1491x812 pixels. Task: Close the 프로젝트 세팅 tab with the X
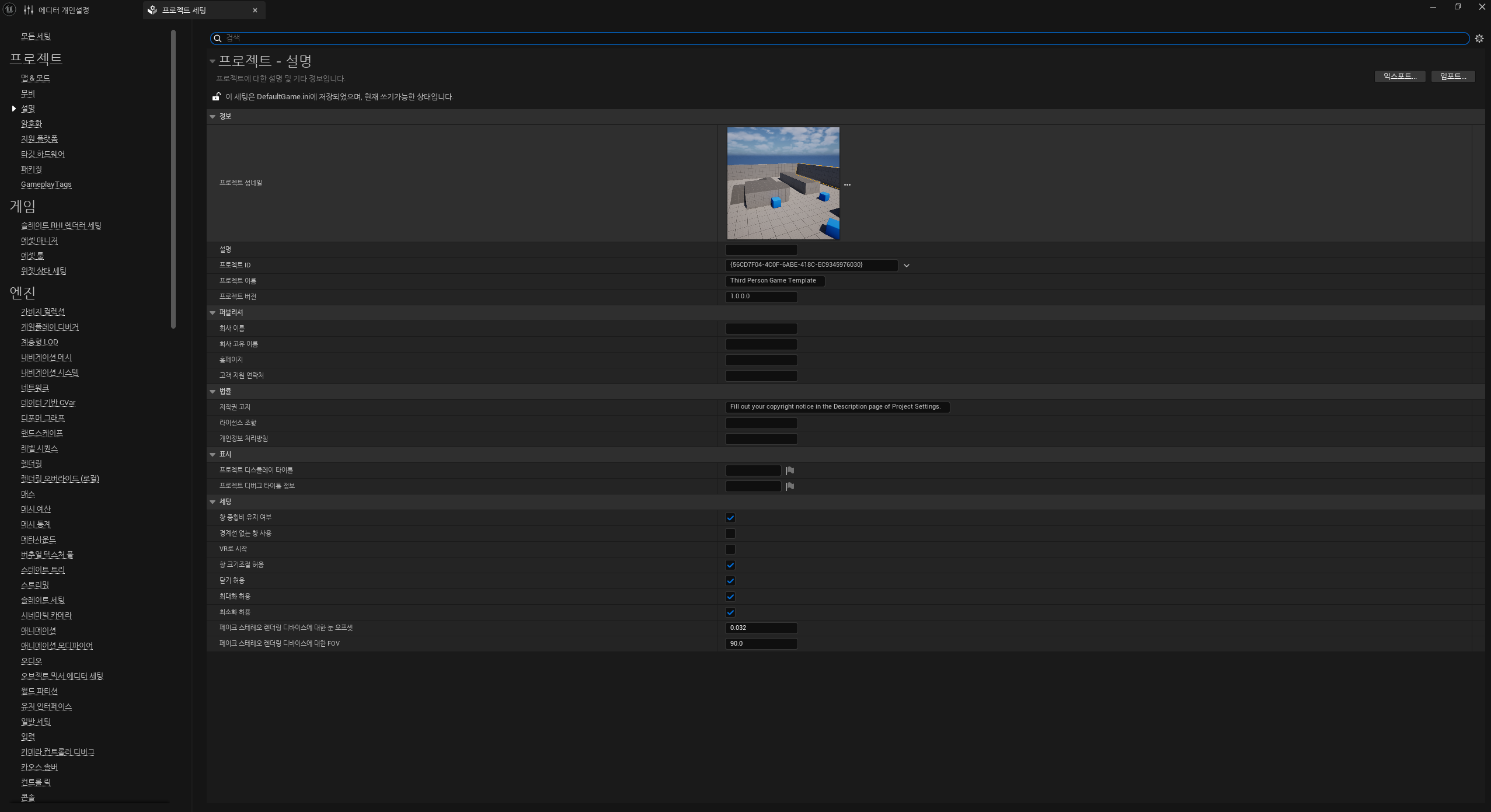(x=255, y=10)
